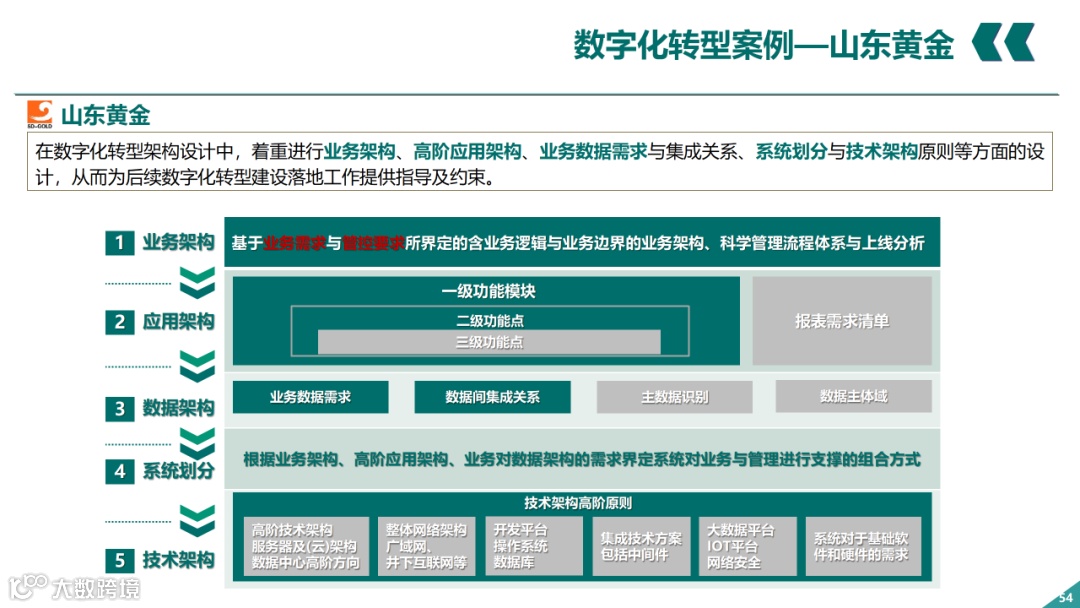The image size is (1080, 608).
Task: Click the 业务数据需求 green box
Action: pos(311,397)
